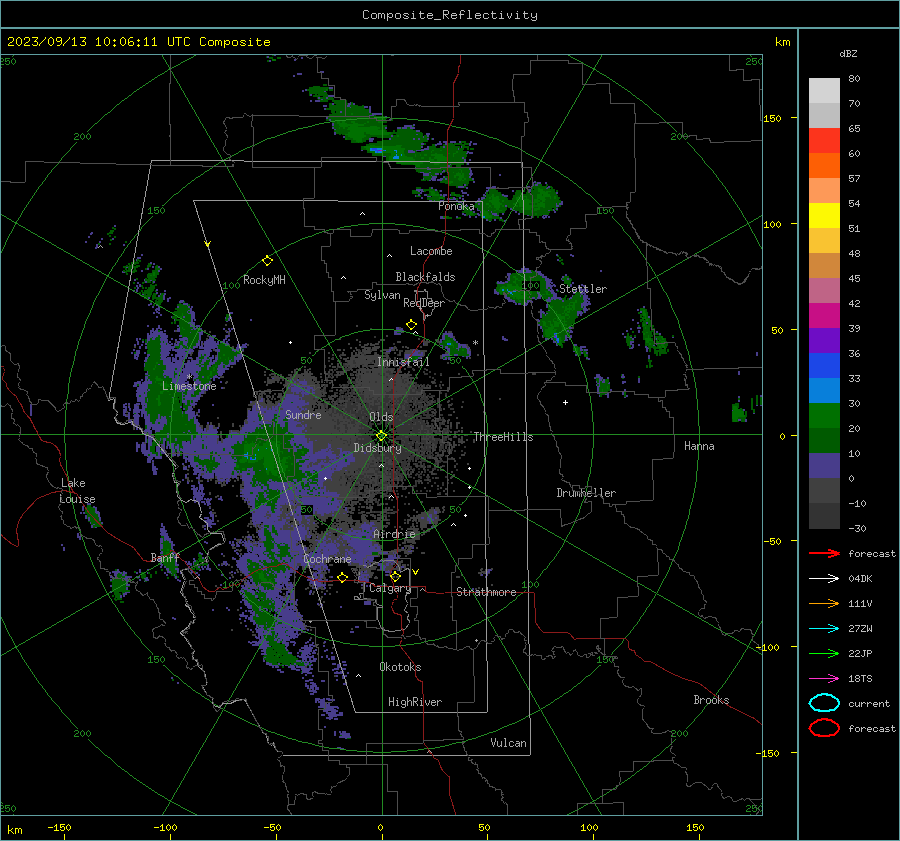Click the Stettler city label
Image resolution: width=900 pixels, height=841 pixels.
(x=583, y=289)
